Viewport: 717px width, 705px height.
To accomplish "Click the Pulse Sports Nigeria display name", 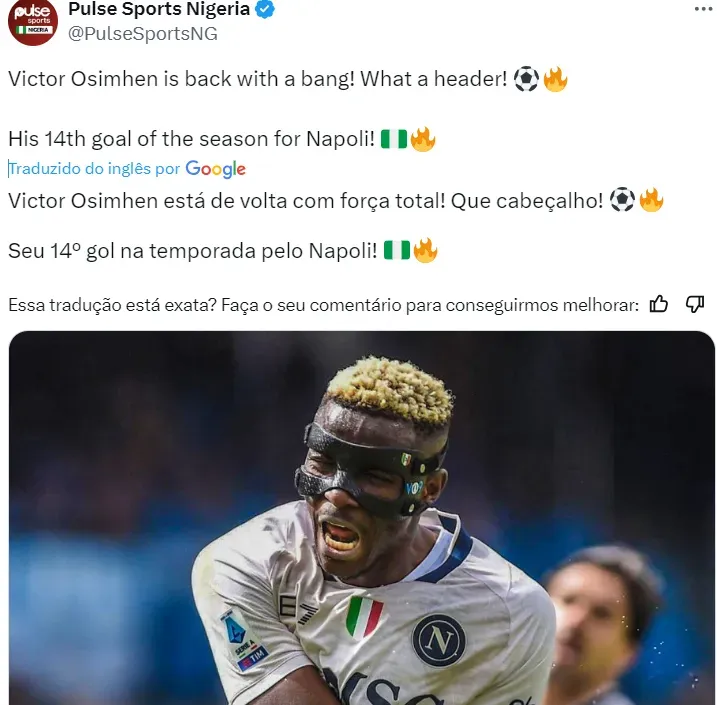I will point(159,9).
